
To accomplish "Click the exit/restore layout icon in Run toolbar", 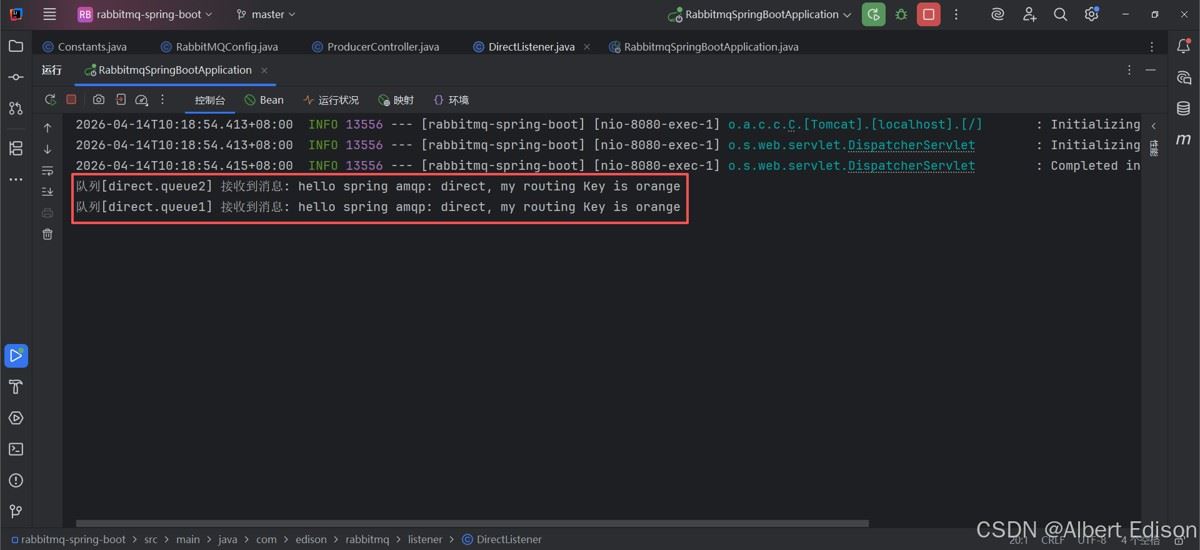I will 120,100.
